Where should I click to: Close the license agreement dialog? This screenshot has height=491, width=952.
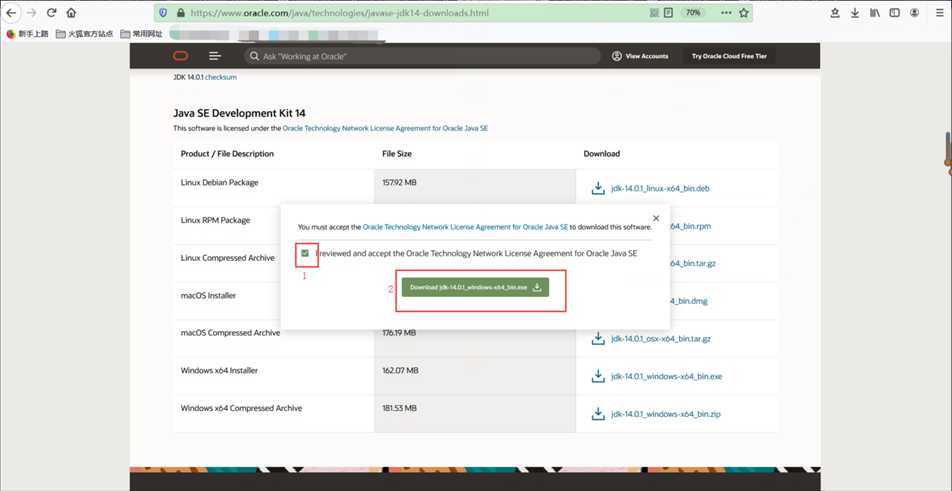(x=656, y=218)
